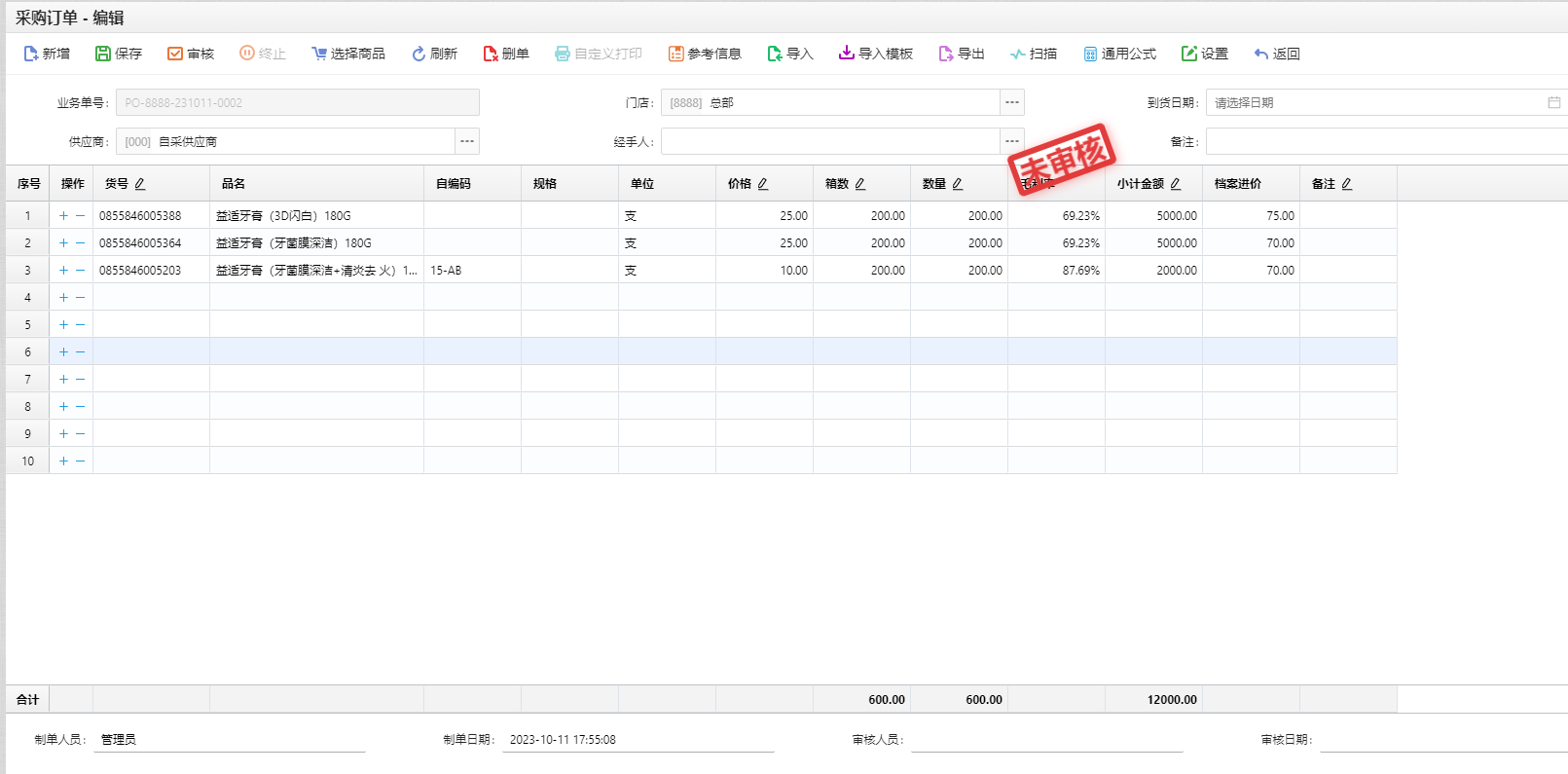This screenshot has width=1568, height=774.
Task: Start 扫描 barcode scanning
Action: pos(1033,54)
